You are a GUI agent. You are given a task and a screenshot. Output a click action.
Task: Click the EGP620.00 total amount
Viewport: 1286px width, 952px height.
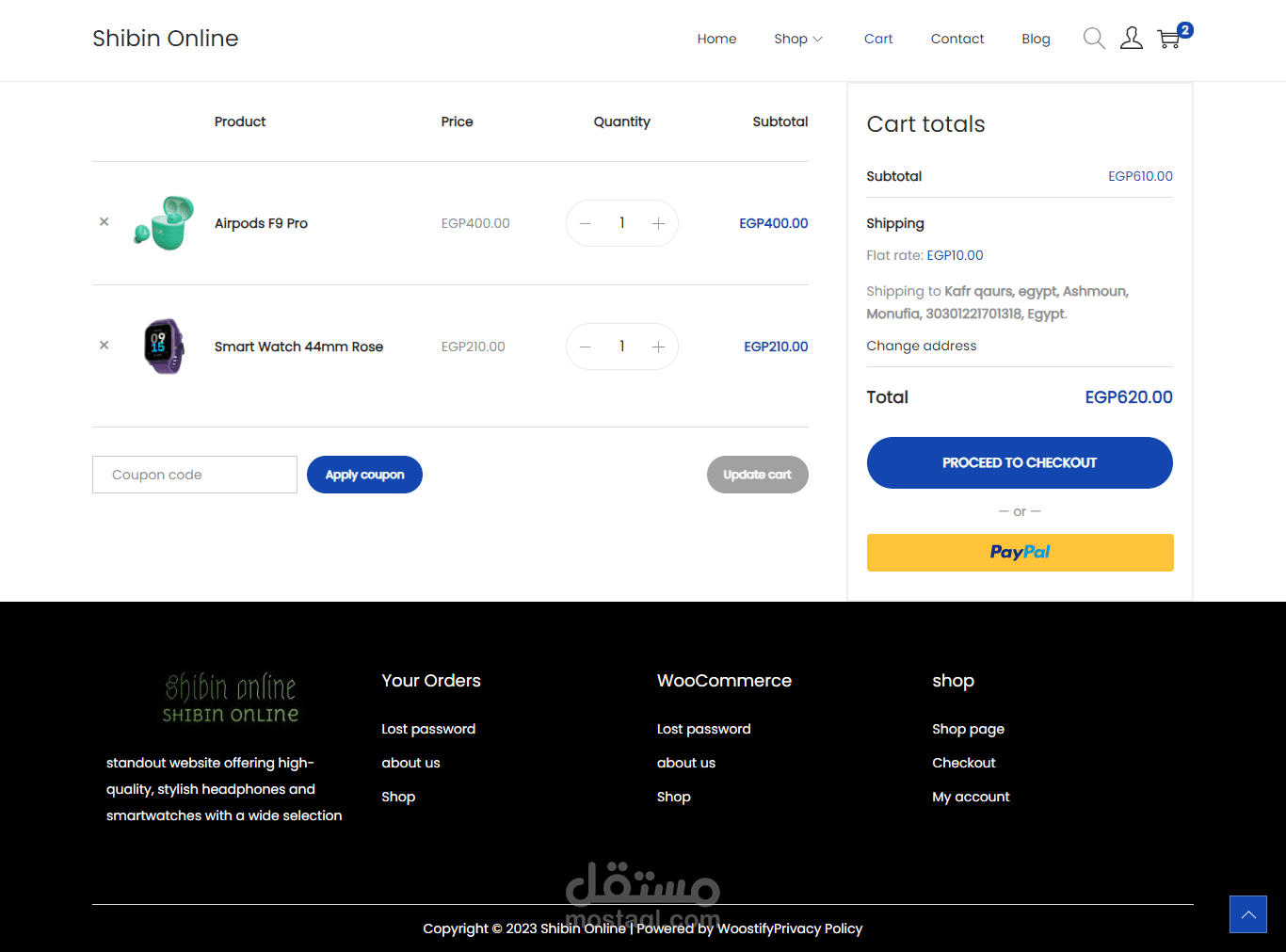point(1129,397)
